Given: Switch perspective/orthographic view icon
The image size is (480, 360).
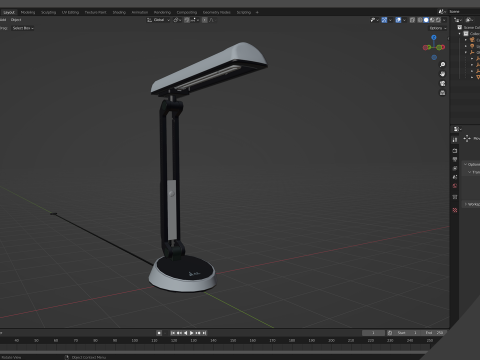Looking at the screenshot, I should click(442, 93).
